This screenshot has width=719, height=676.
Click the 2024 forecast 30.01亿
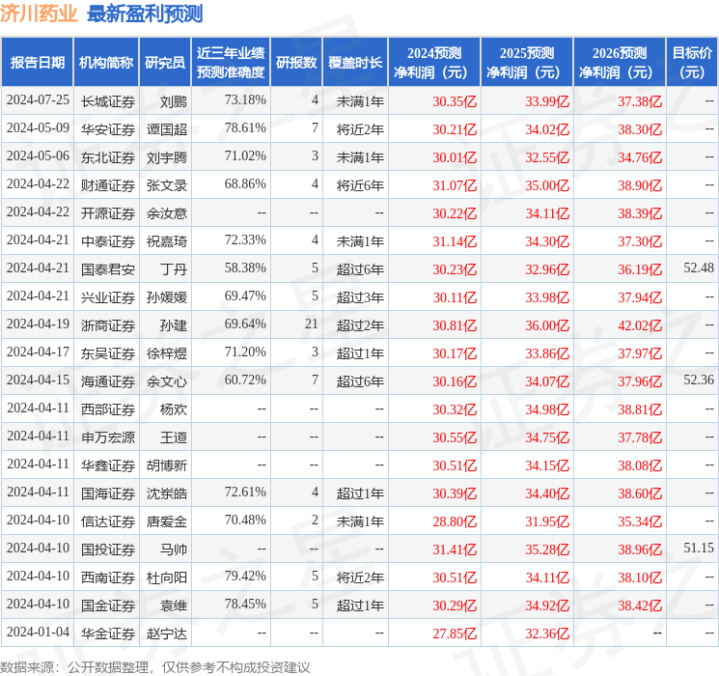(454, 157)
